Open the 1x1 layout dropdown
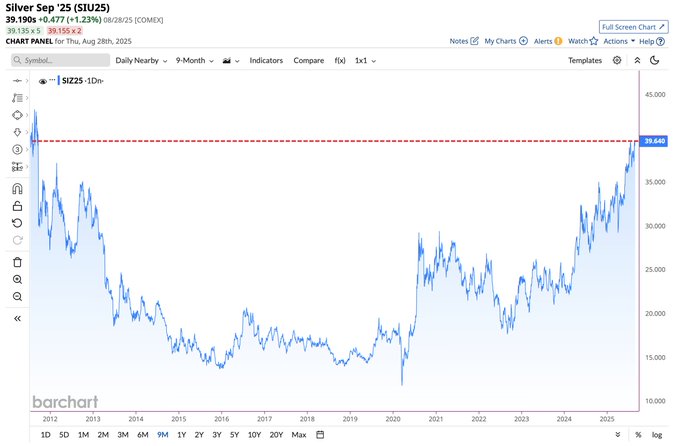The height and width of the screenshot is (446, 679). coord(365,61)
